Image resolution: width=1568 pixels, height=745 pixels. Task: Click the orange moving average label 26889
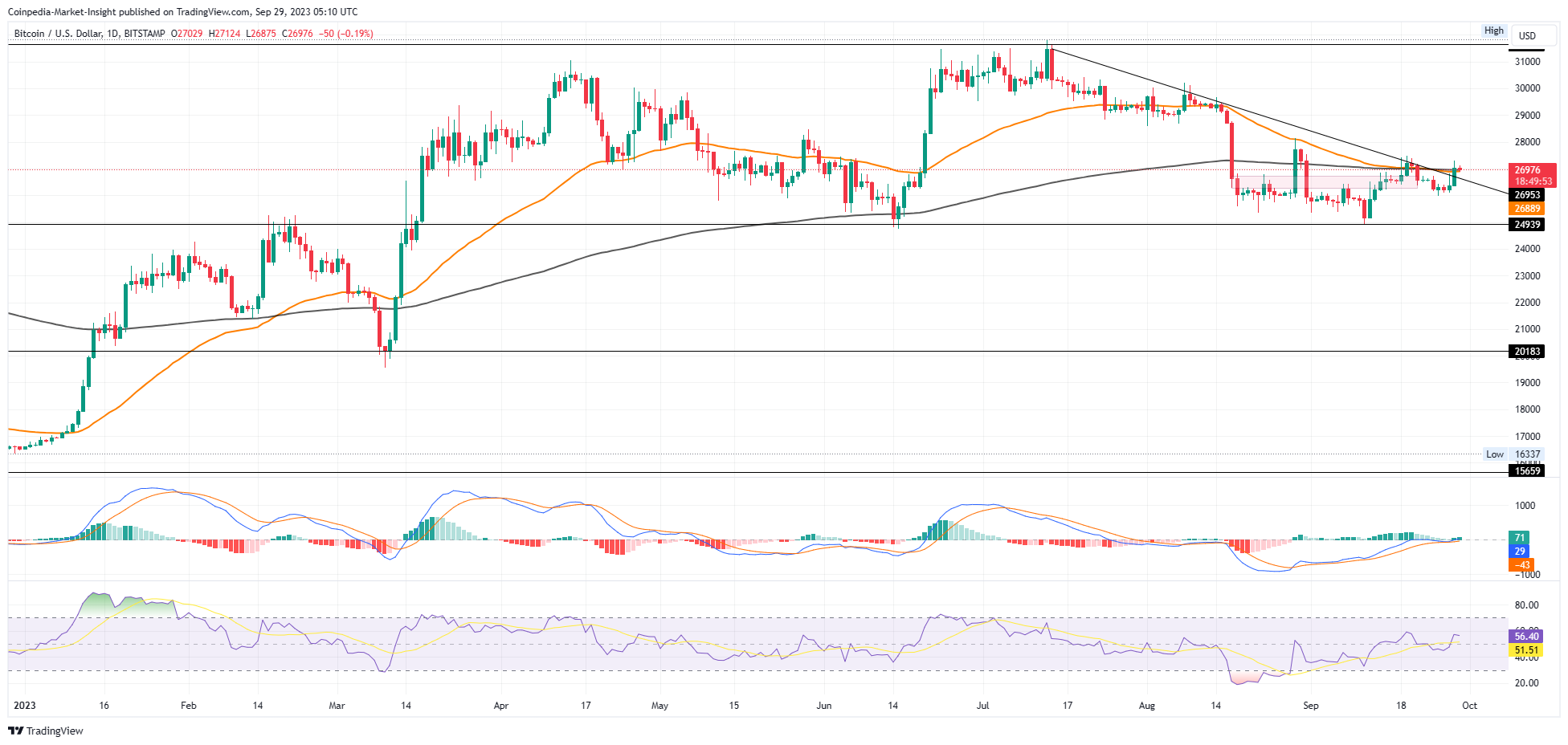(x=1527, y=209)
